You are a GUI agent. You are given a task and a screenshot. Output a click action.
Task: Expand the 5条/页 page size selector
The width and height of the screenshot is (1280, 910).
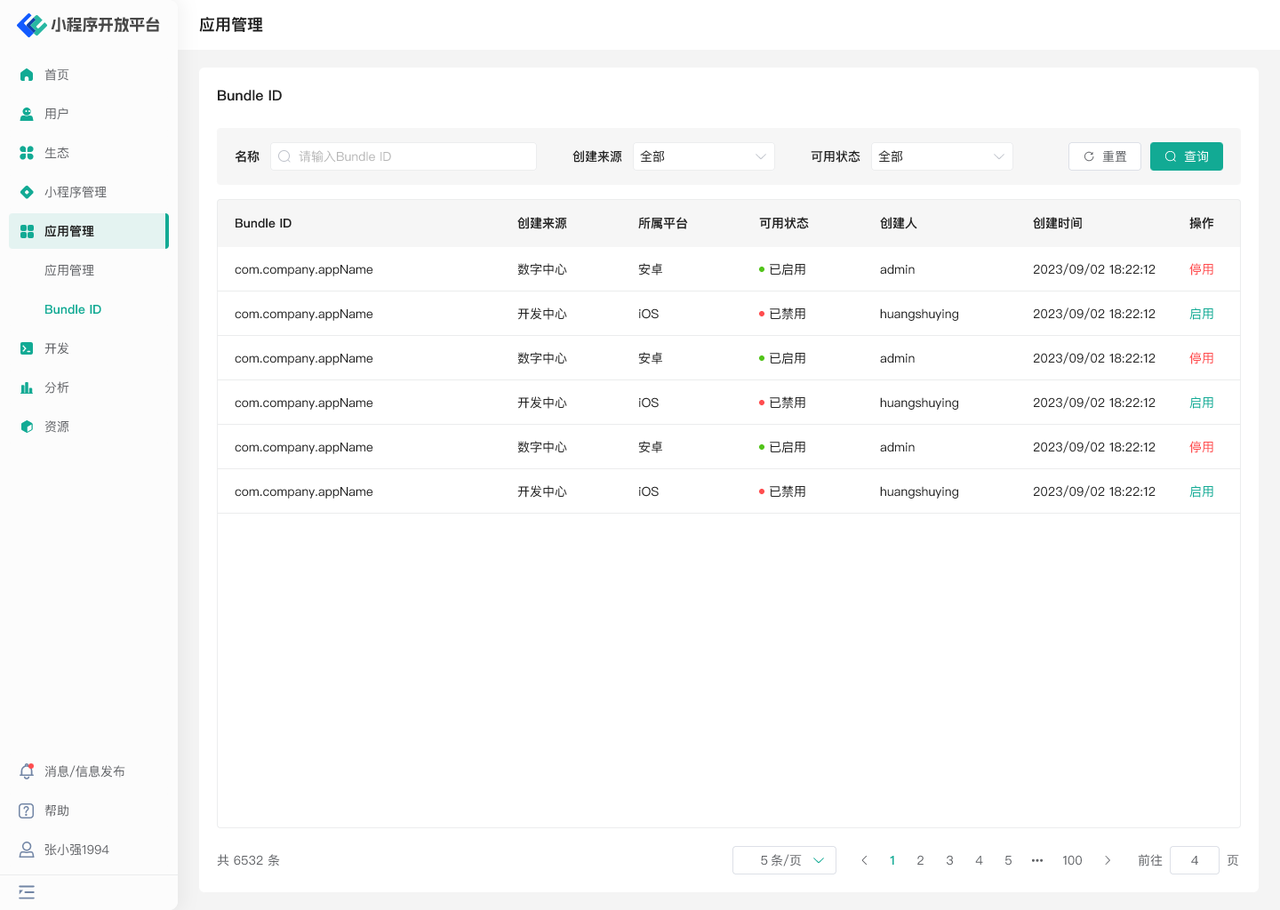point(784,860)
